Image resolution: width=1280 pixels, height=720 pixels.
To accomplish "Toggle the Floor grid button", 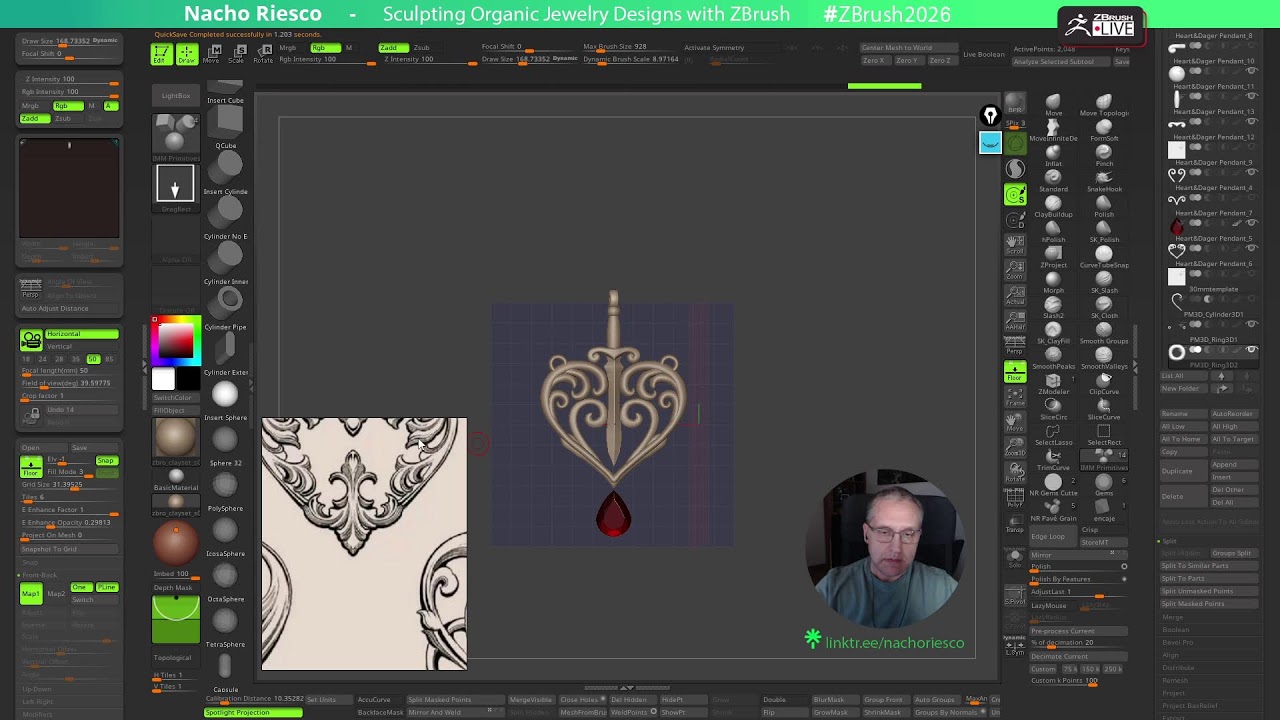I will click(x=1015, y=371).
